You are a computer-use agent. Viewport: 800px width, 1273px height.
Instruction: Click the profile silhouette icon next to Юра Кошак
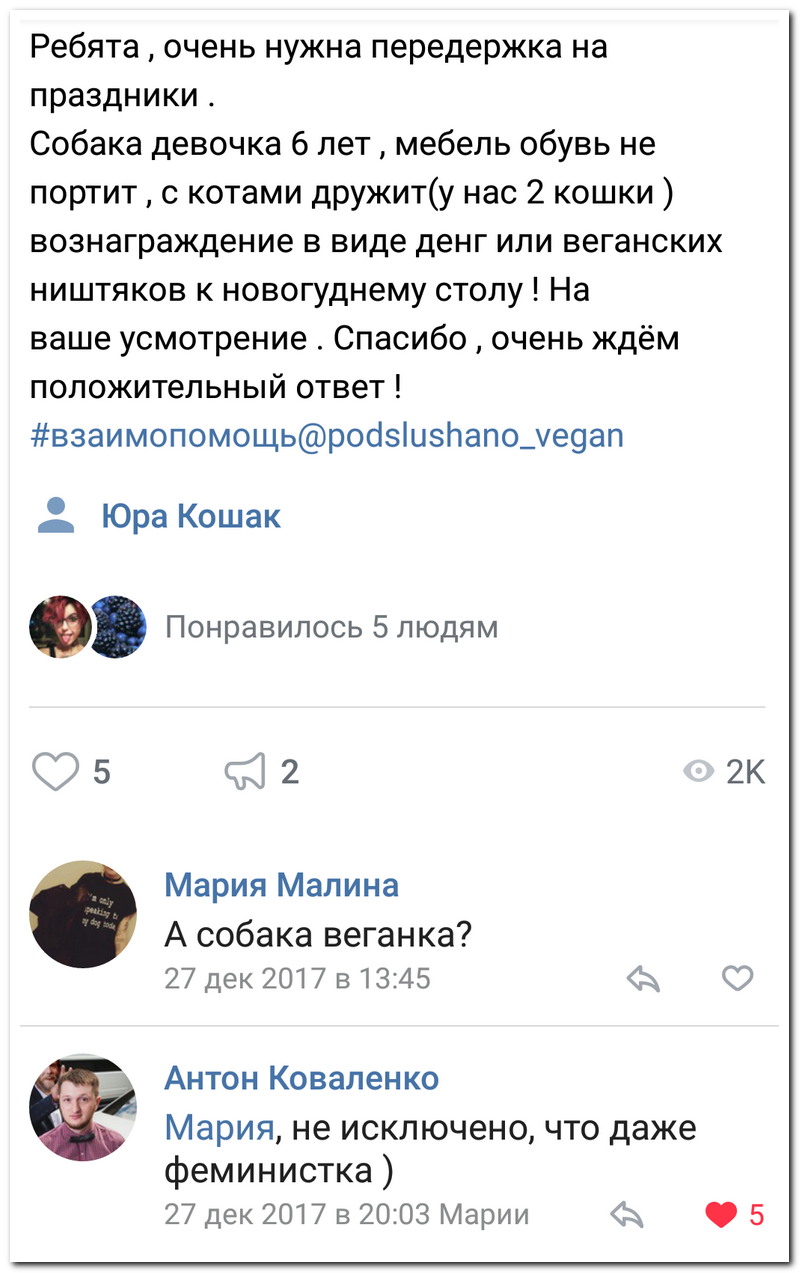click(x=55, y=515)
